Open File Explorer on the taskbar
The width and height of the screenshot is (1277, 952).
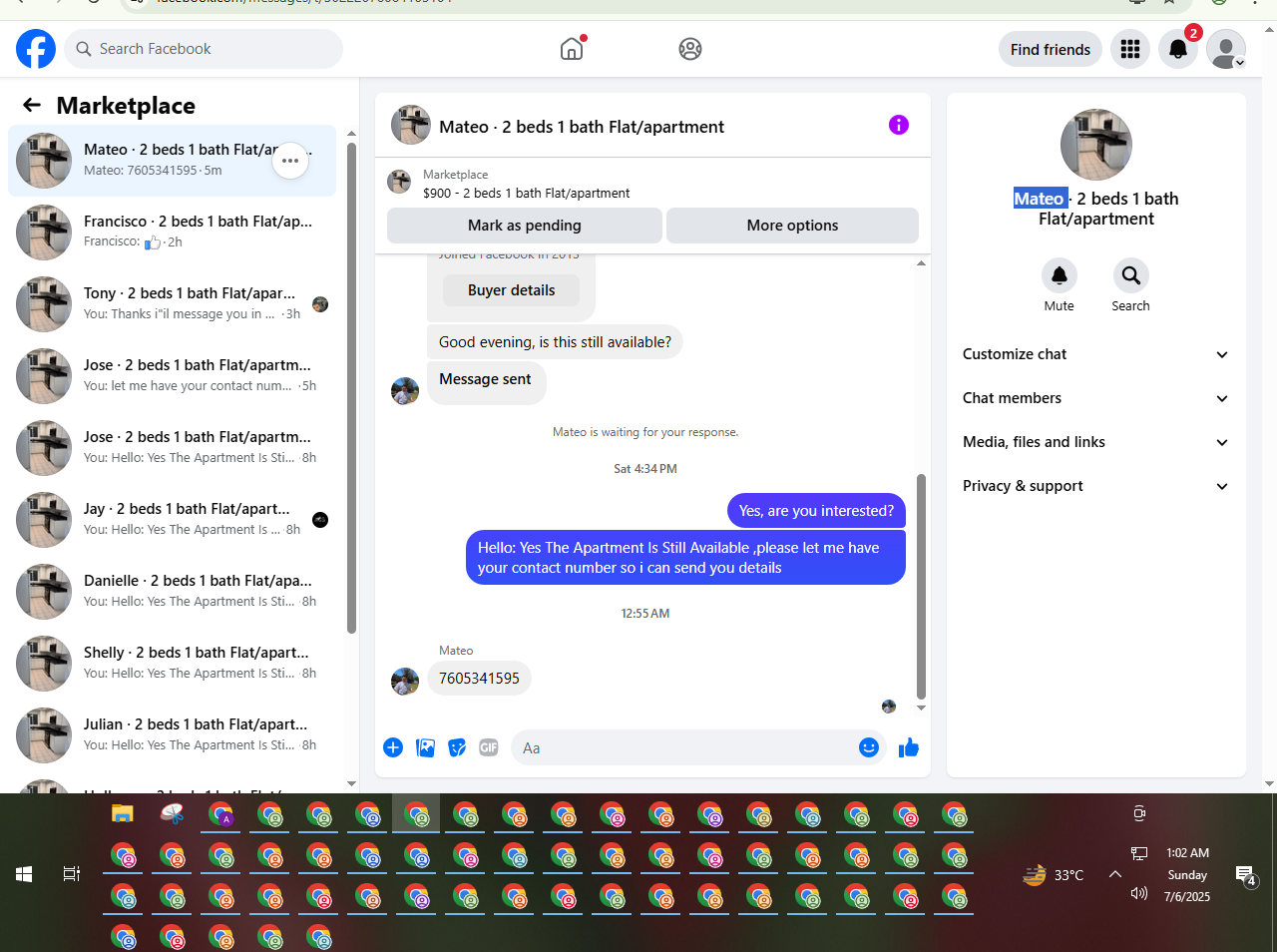coord(123,814)
